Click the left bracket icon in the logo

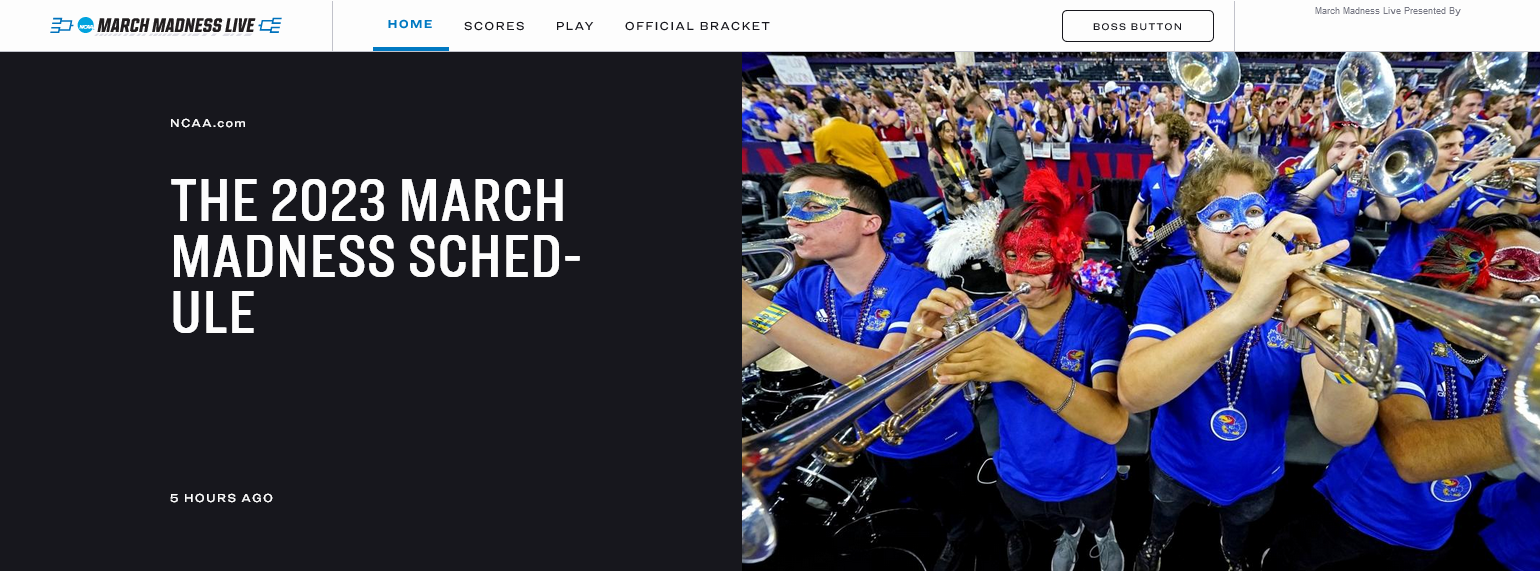pos(62,25)
